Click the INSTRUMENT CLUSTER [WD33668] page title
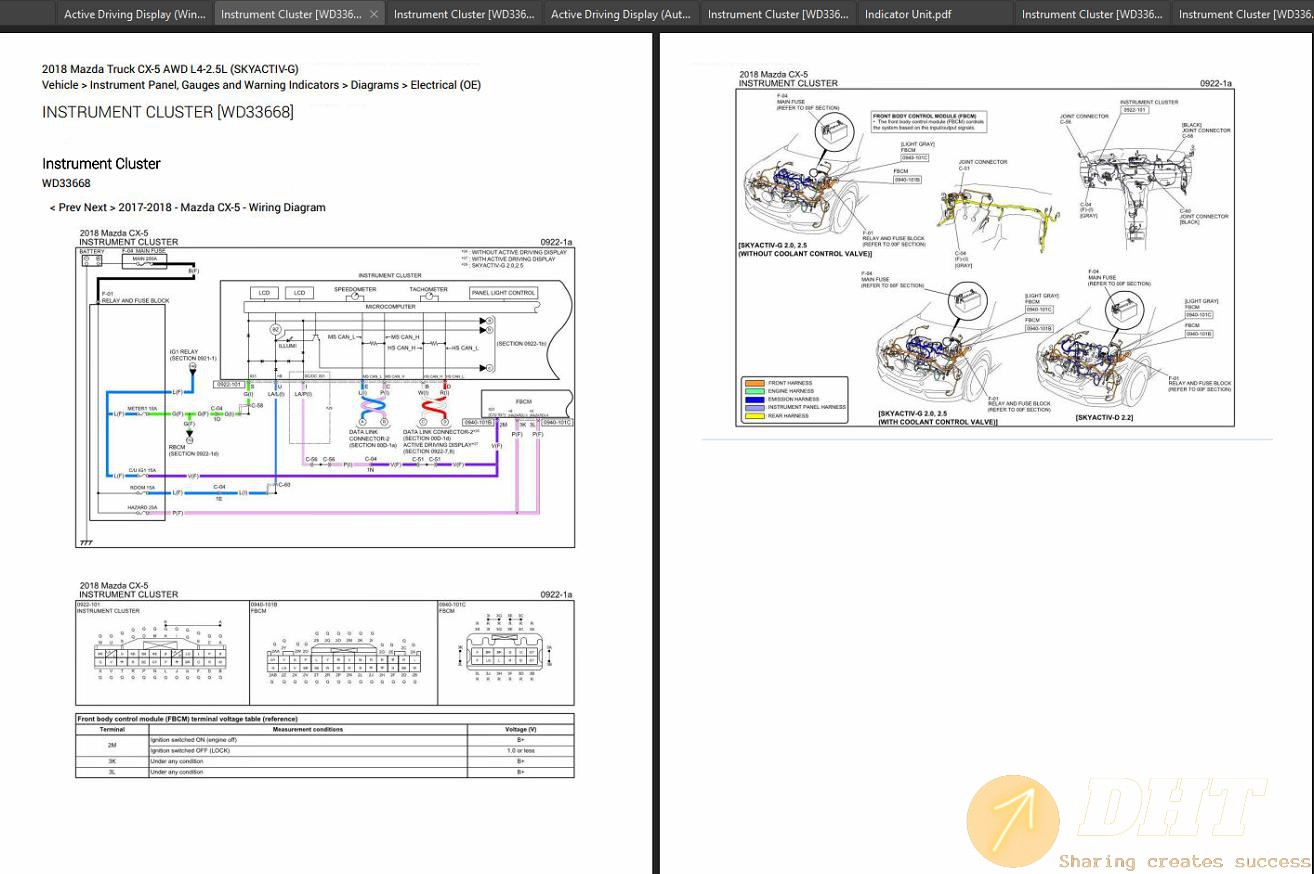 (x=168, y=112)
